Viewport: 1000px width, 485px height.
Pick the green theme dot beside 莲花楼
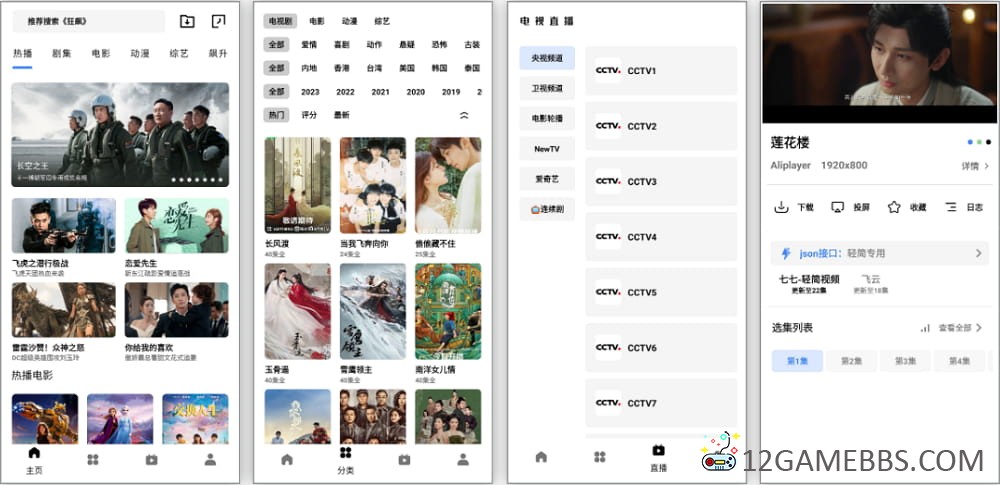tap(979, 142)
